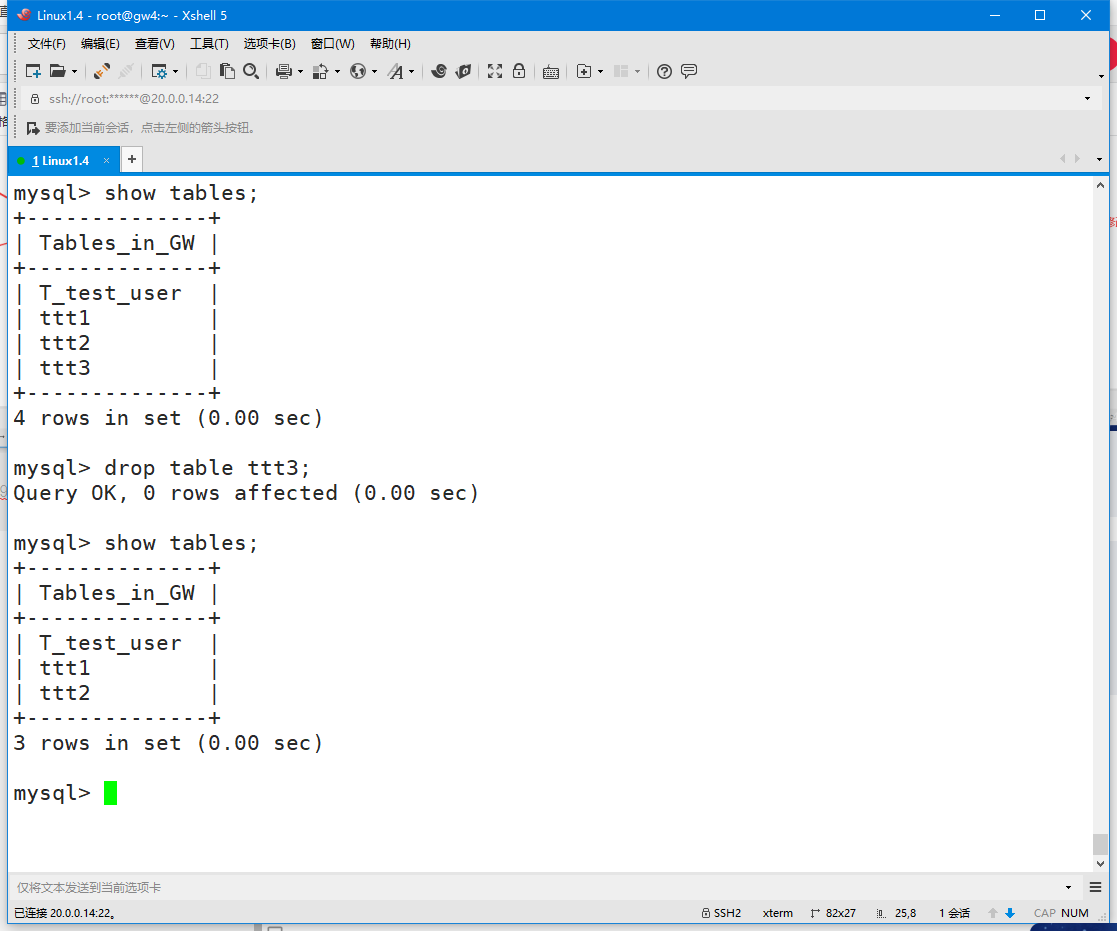
Task: Click the NUM lock status indicator
Action: coord(1075,913)
